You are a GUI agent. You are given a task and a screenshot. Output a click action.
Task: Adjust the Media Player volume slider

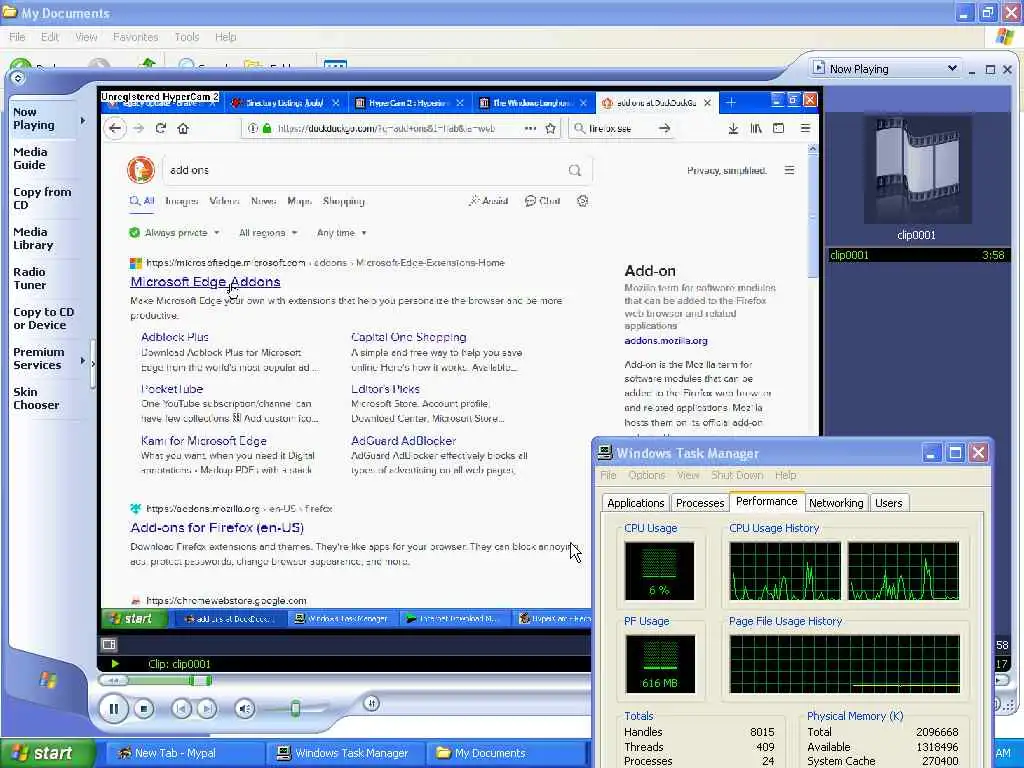click(x=295, y=709)
